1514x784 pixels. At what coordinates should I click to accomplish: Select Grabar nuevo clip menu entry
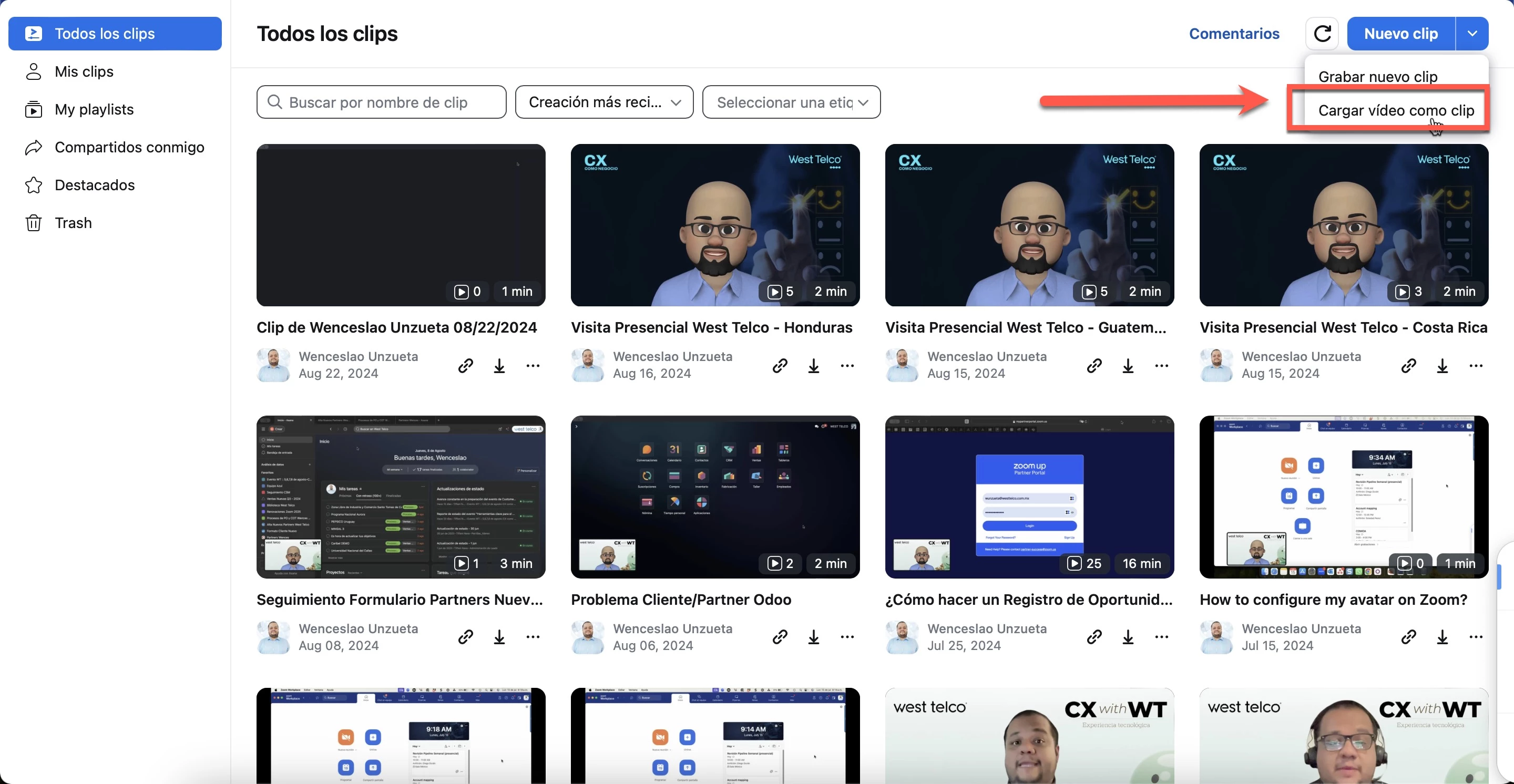click(x=1378, y=77)
